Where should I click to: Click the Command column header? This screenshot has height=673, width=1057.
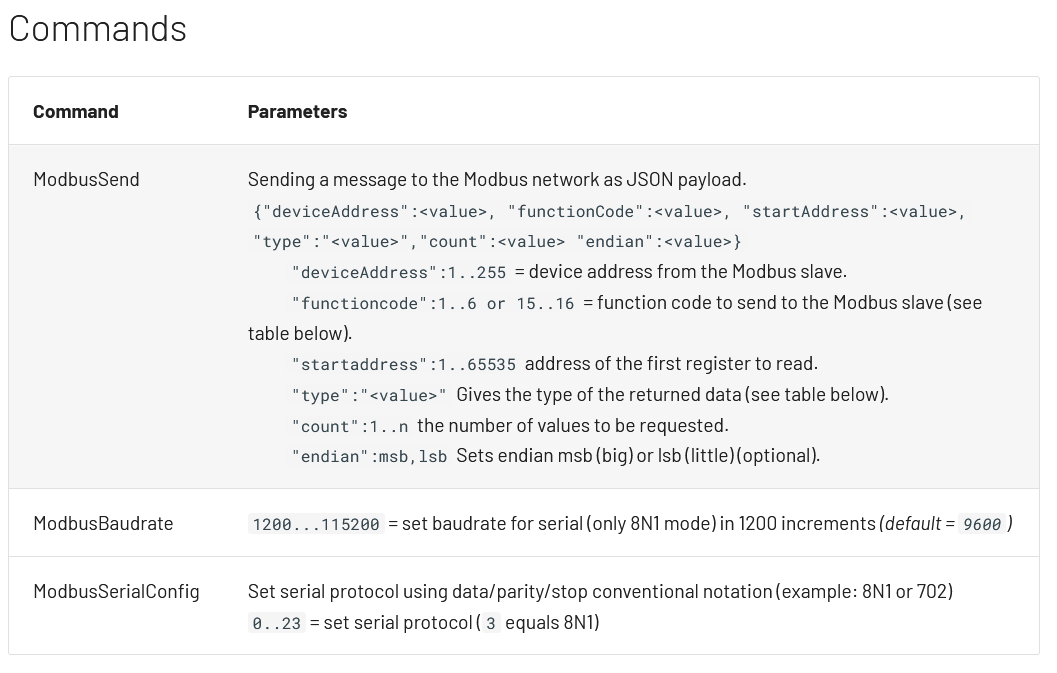click(x=75, y=111)
